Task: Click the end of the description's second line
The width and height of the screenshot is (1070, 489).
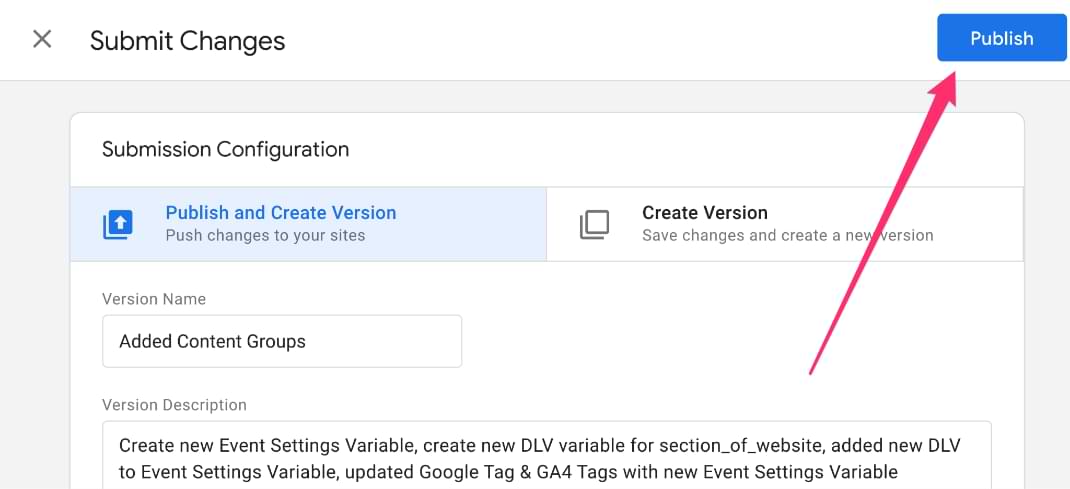Action: tap(899, 471)
